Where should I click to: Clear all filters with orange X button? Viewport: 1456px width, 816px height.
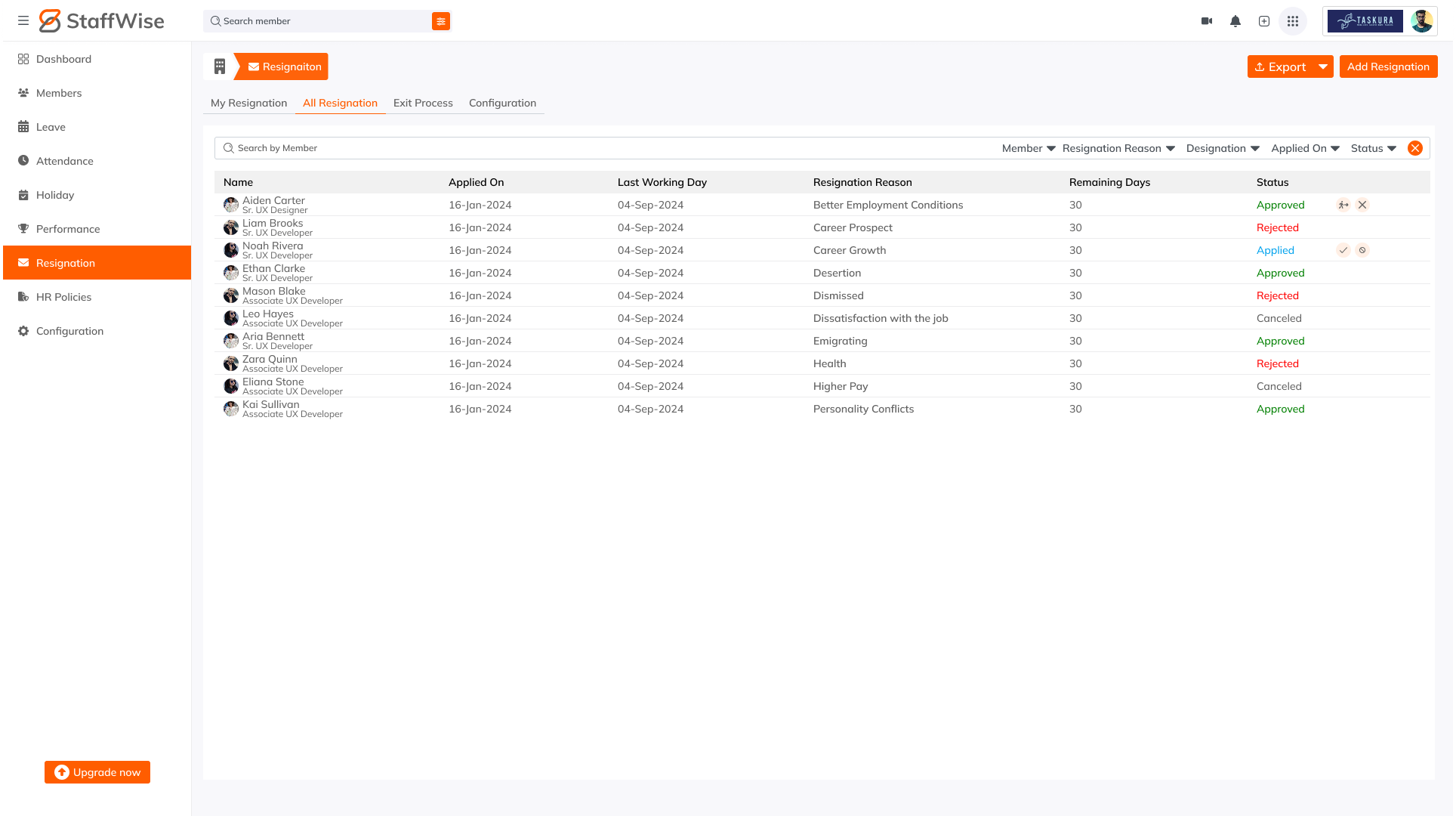coord(1415,148)
